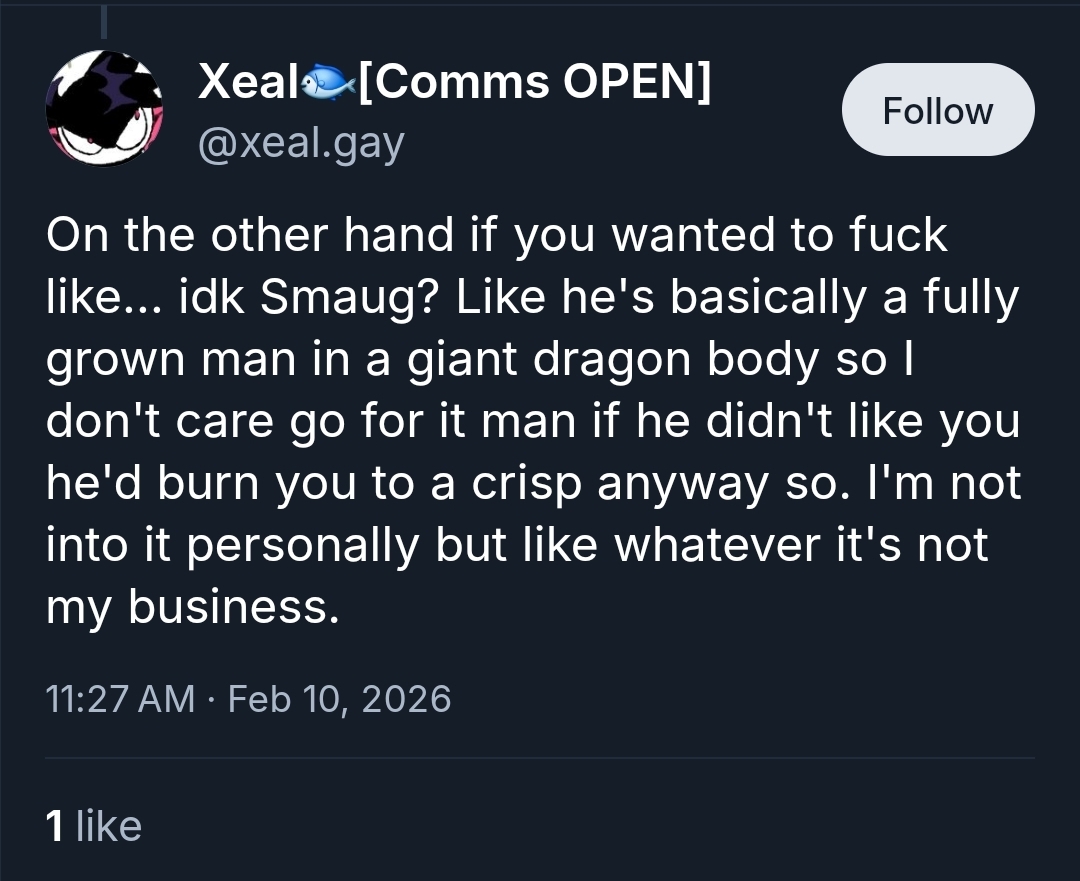Open Xeal's profile avatar picture
This screenshot has height=881, width=1080.
(104, 108)
